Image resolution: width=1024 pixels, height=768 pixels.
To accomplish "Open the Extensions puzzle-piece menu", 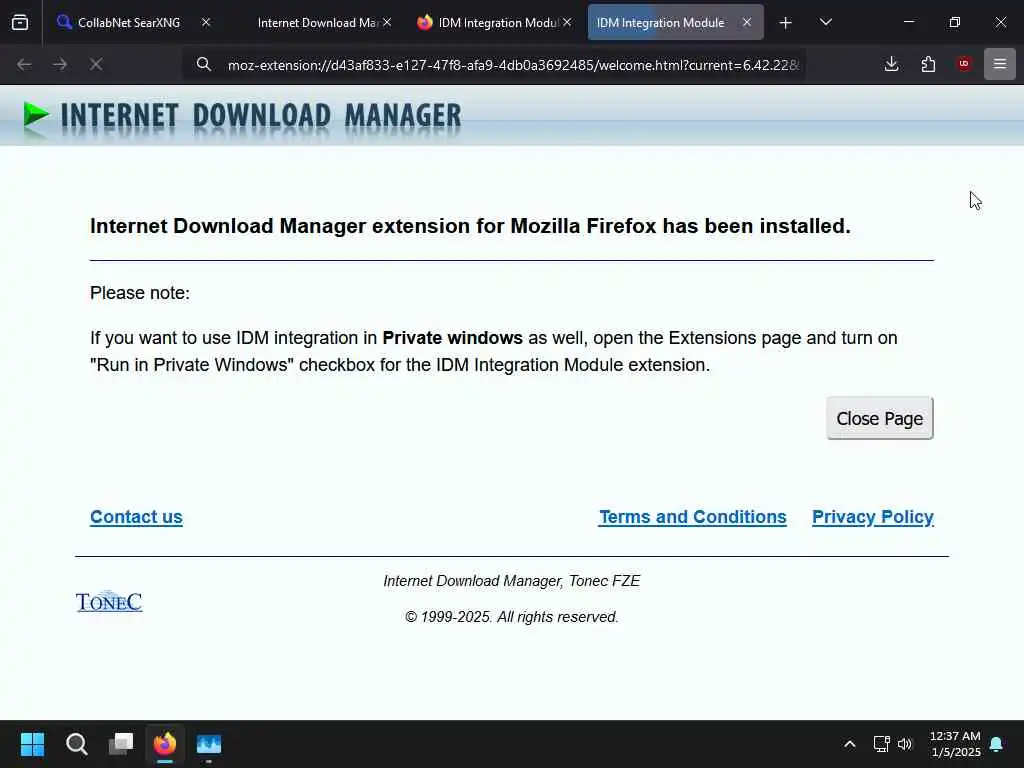I will pos(928,64).
